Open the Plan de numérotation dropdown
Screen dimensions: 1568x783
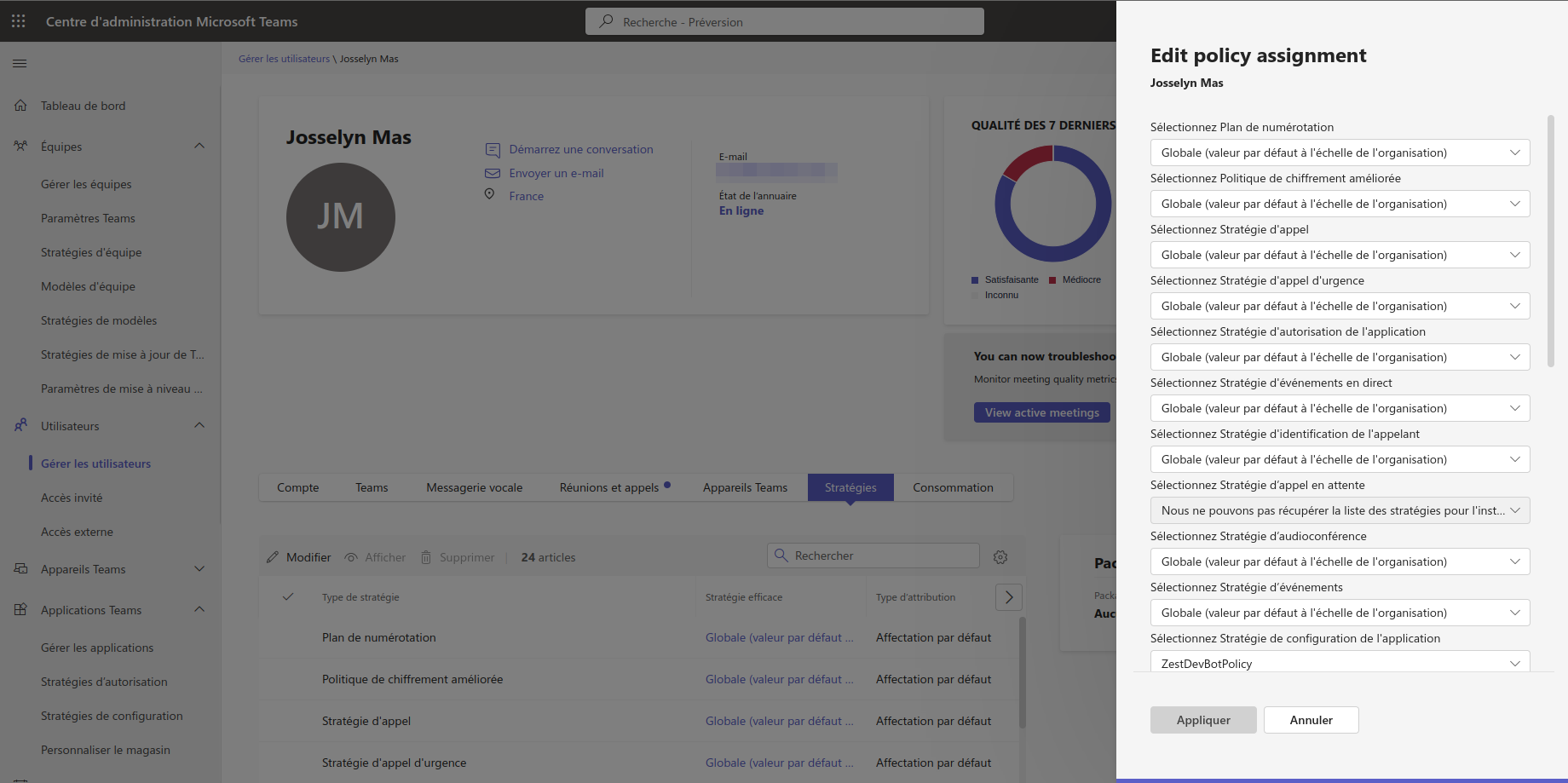pyautogui.click(x=1339, y=153)
